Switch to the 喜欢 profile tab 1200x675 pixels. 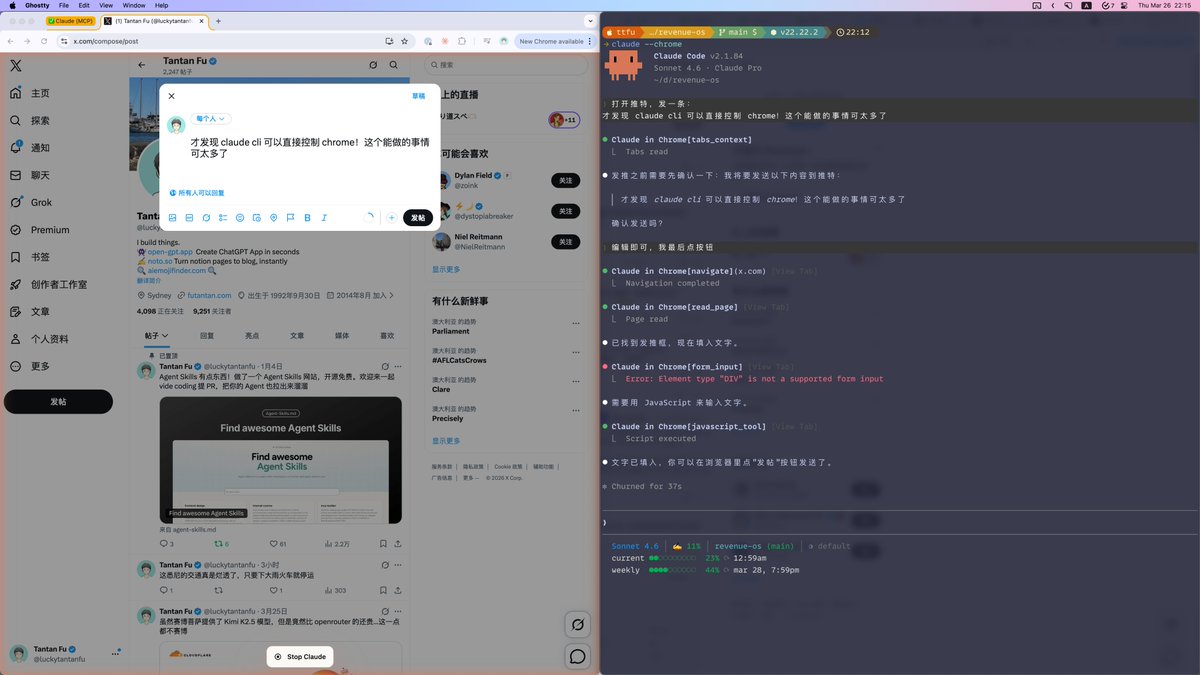coord(386,336)
